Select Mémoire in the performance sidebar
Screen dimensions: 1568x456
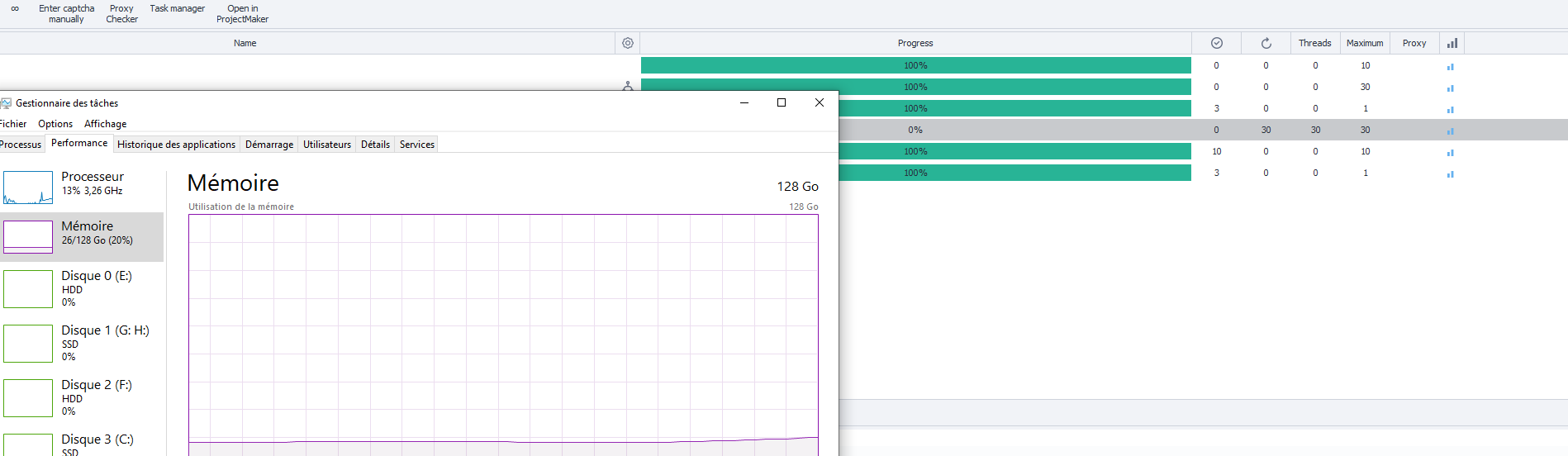pyautogui.click(x=82, y=237)
